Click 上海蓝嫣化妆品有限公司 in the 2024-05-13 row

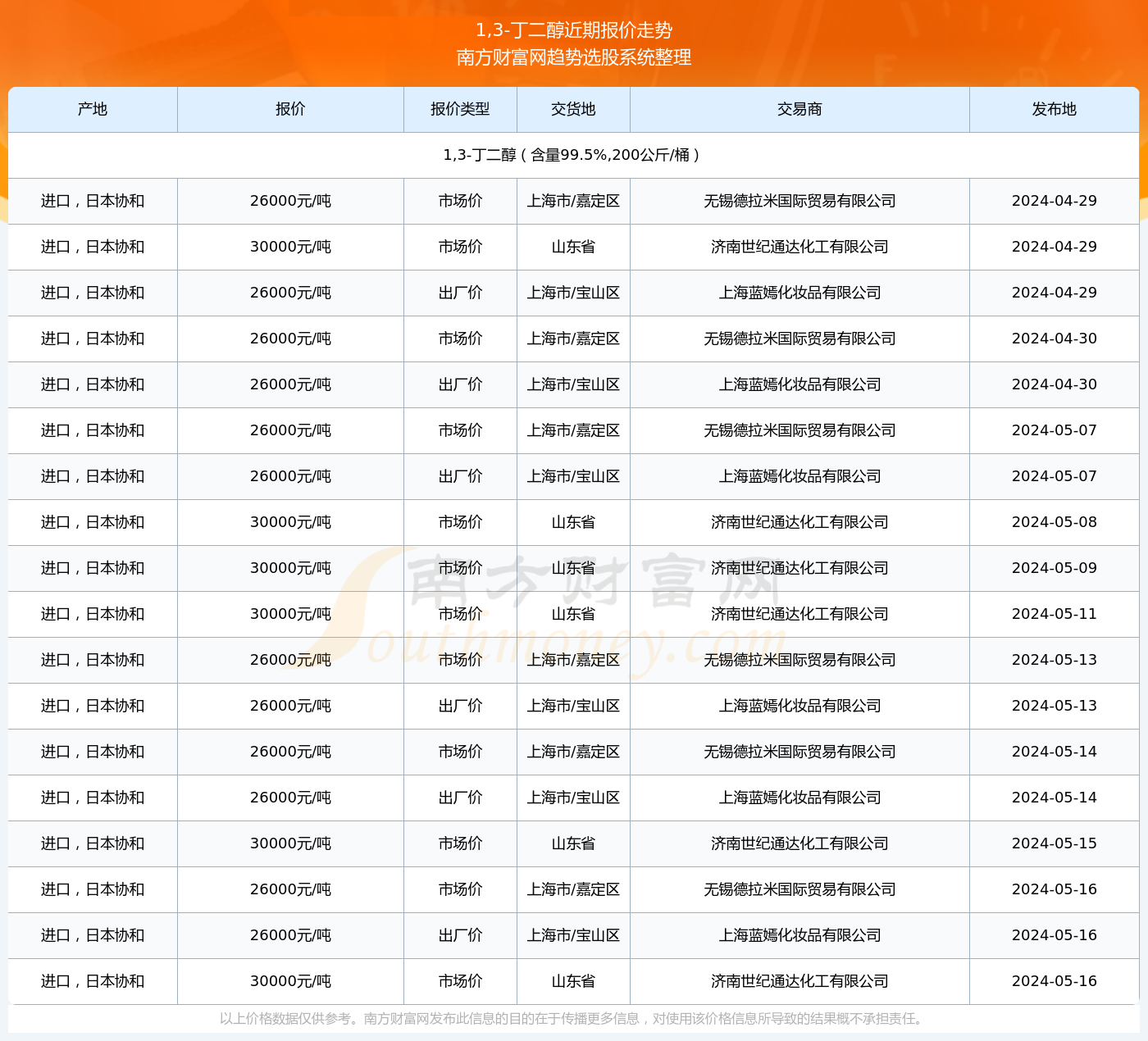tap(799, 706)
